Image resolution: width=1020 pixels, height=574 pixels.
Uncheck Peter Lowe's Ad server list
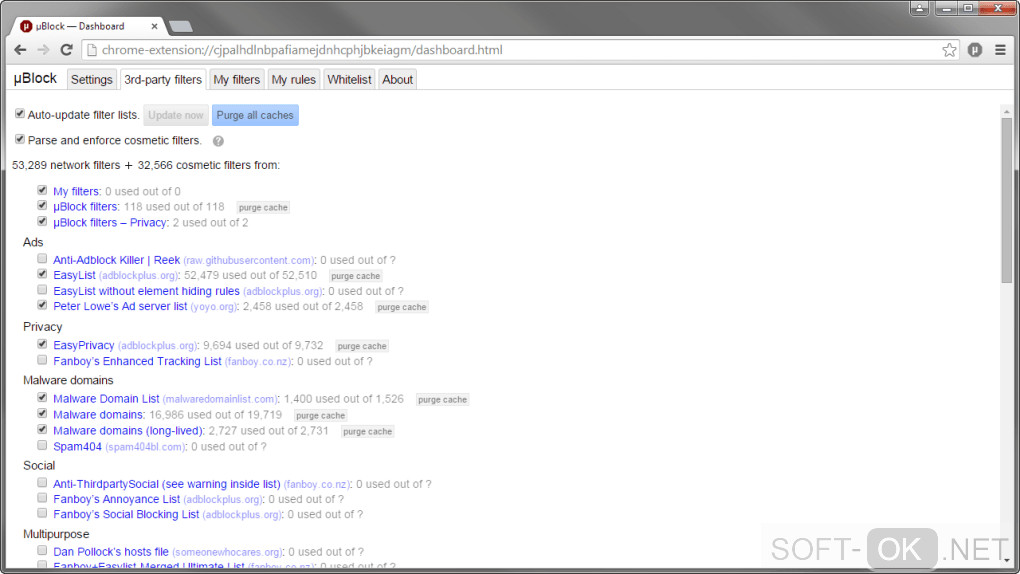point(42,305)
